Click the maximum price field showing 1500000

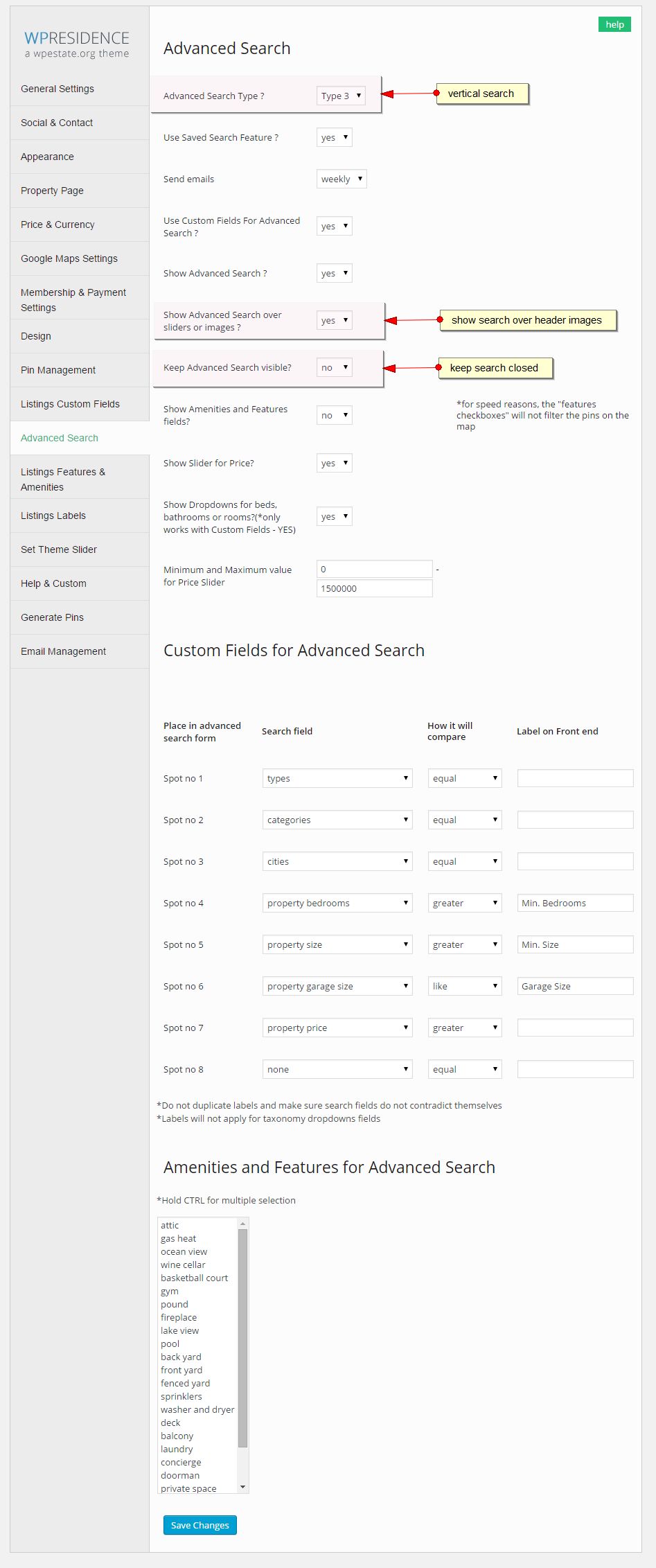pos(374,588)
